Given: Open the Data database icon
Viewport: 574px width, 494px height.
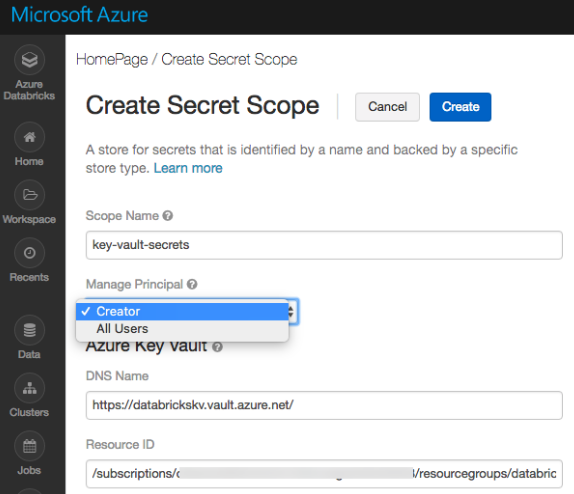Looking at the screenshot, I should pos(29,330).
